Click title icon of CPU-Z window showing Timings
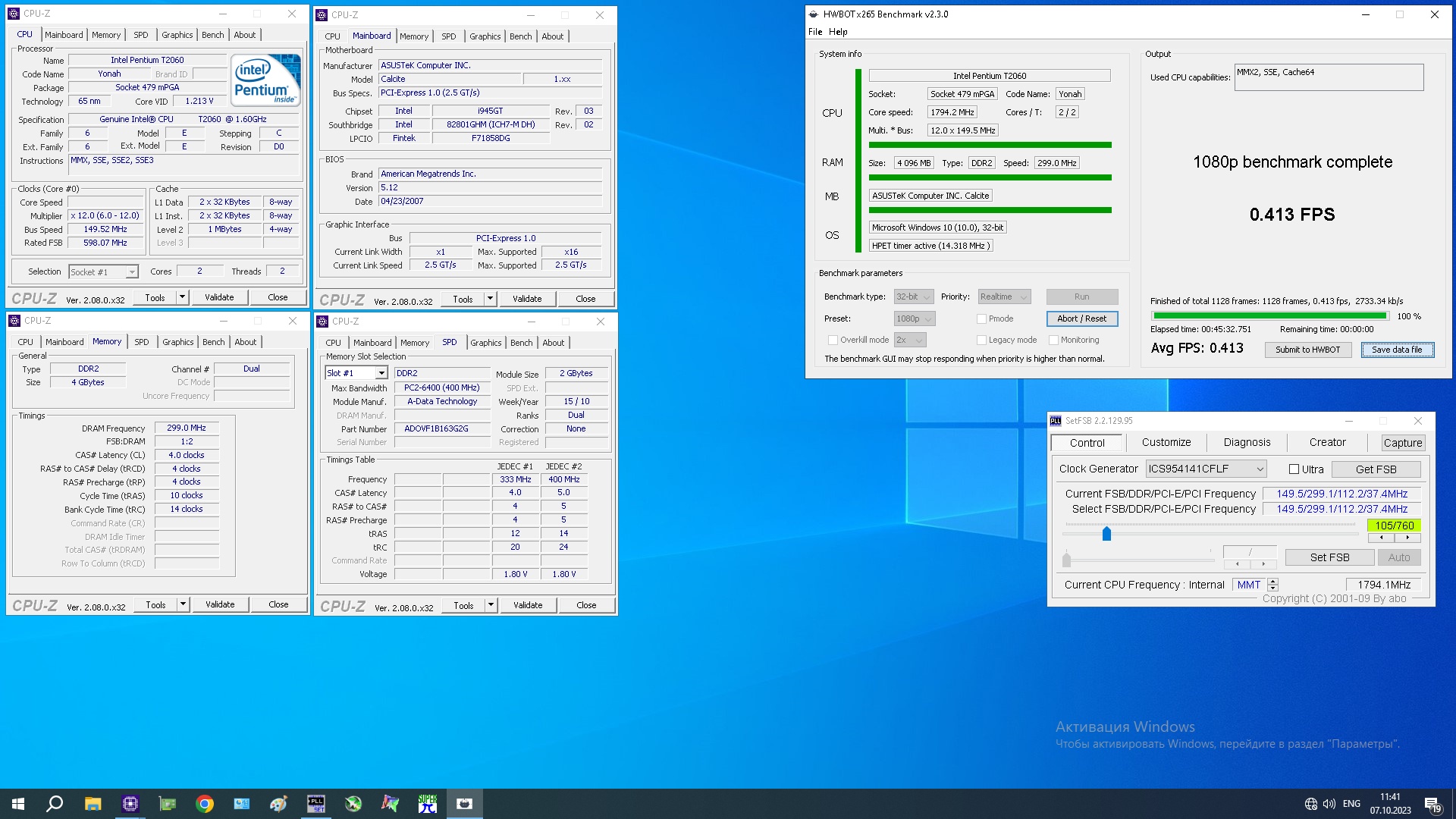Screen dimensions: 1456x819 (x=14, y=321)
